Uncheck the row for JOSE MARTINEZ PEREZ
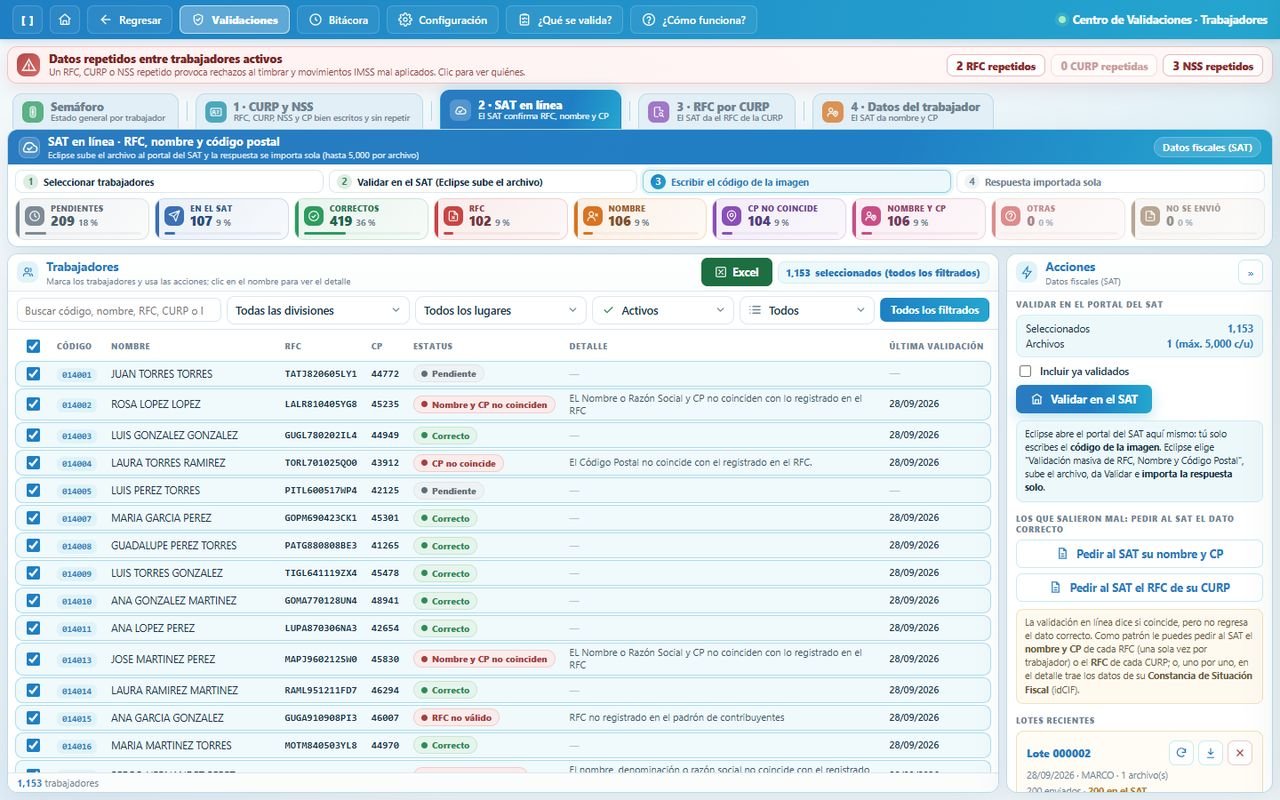1280x800 pixels. tap(33, 659)
